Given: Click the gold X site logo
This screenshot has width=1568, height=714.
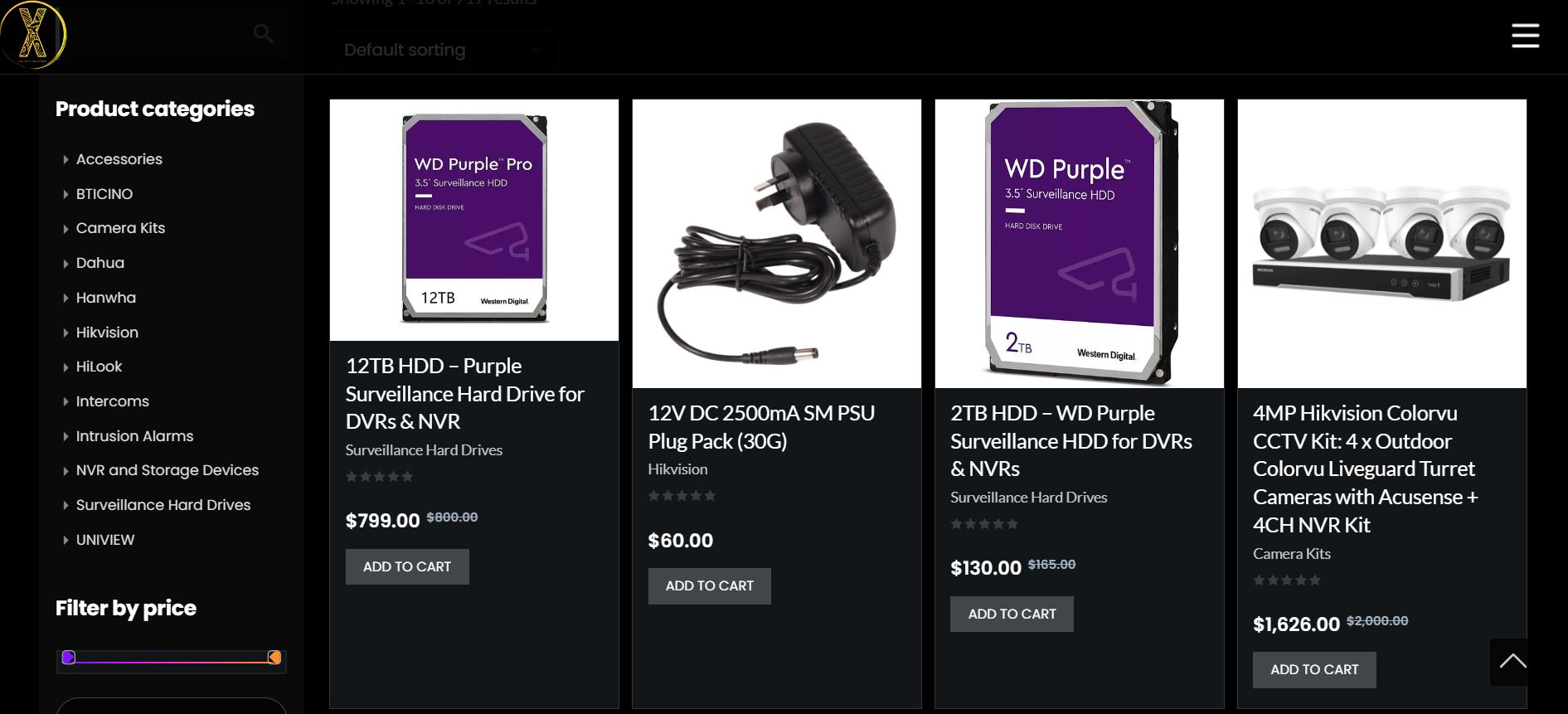Looking at the screenshot, I should tap(33, 35).
